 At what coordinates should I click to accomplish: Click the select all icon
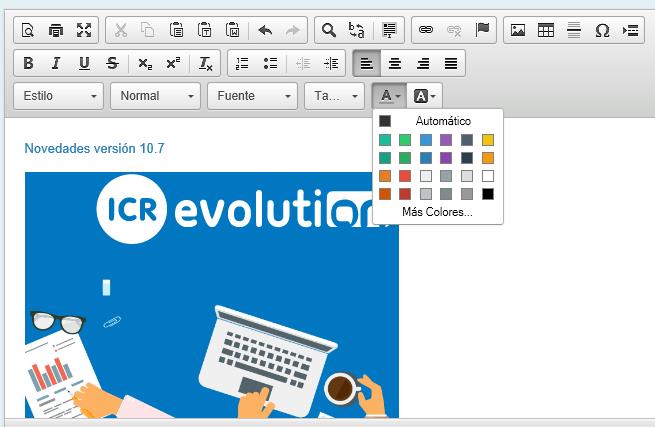click(389, 30)
